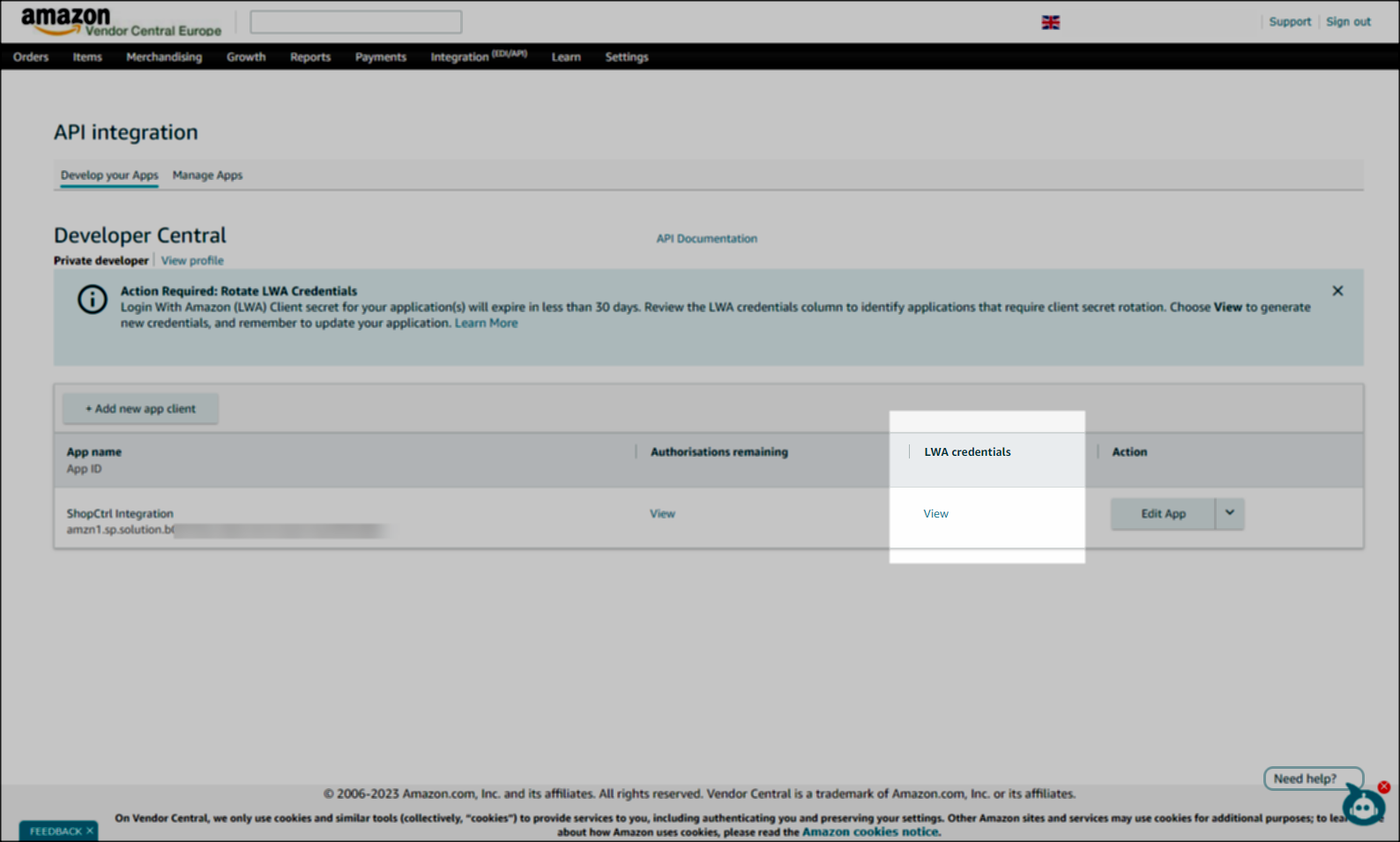Open the Amazon cookies notice link
This screenshot has width=1400, height=842.
pyautogui.click(x=870, y=831)
